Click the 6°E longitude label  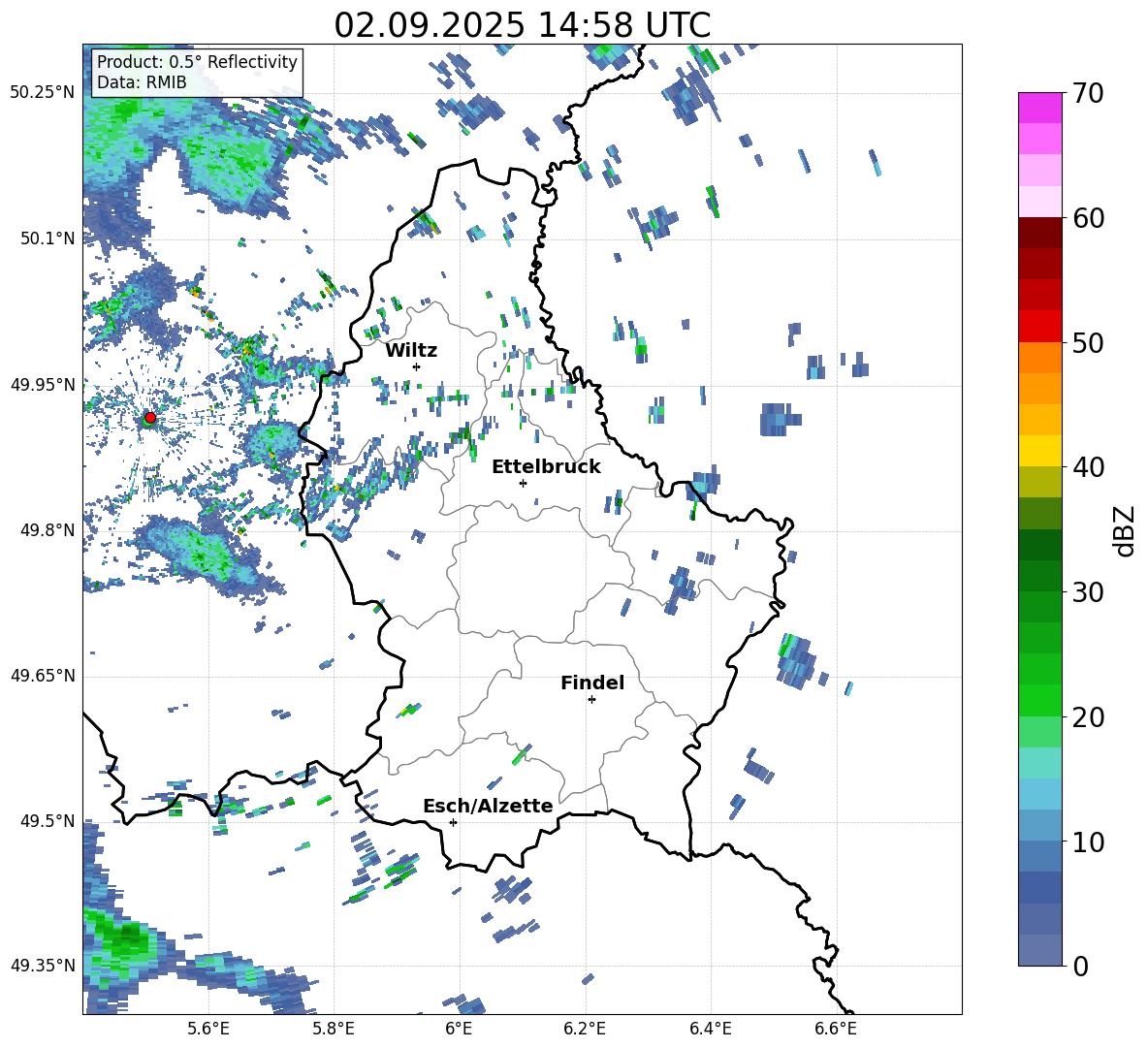[459, 1030]
